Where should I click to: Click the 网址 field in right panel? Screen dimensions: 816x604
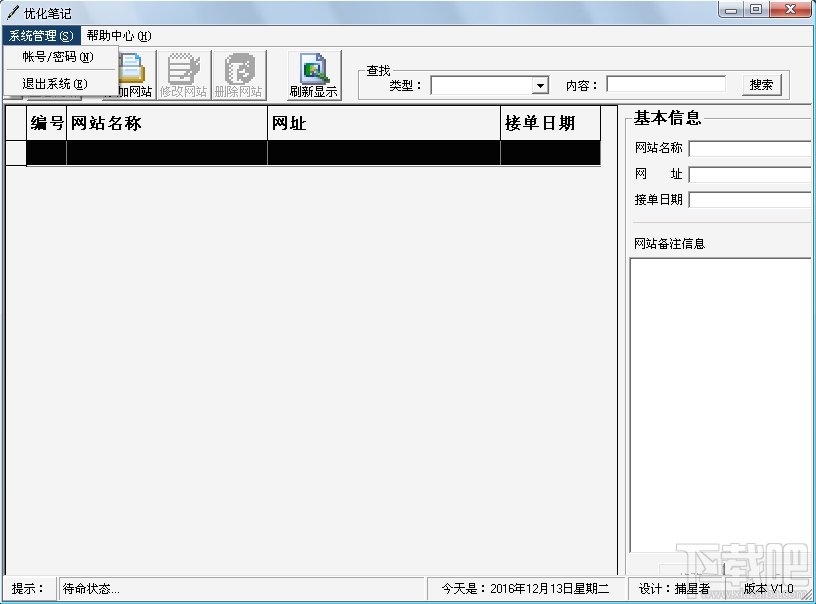(x=749, y=174)
